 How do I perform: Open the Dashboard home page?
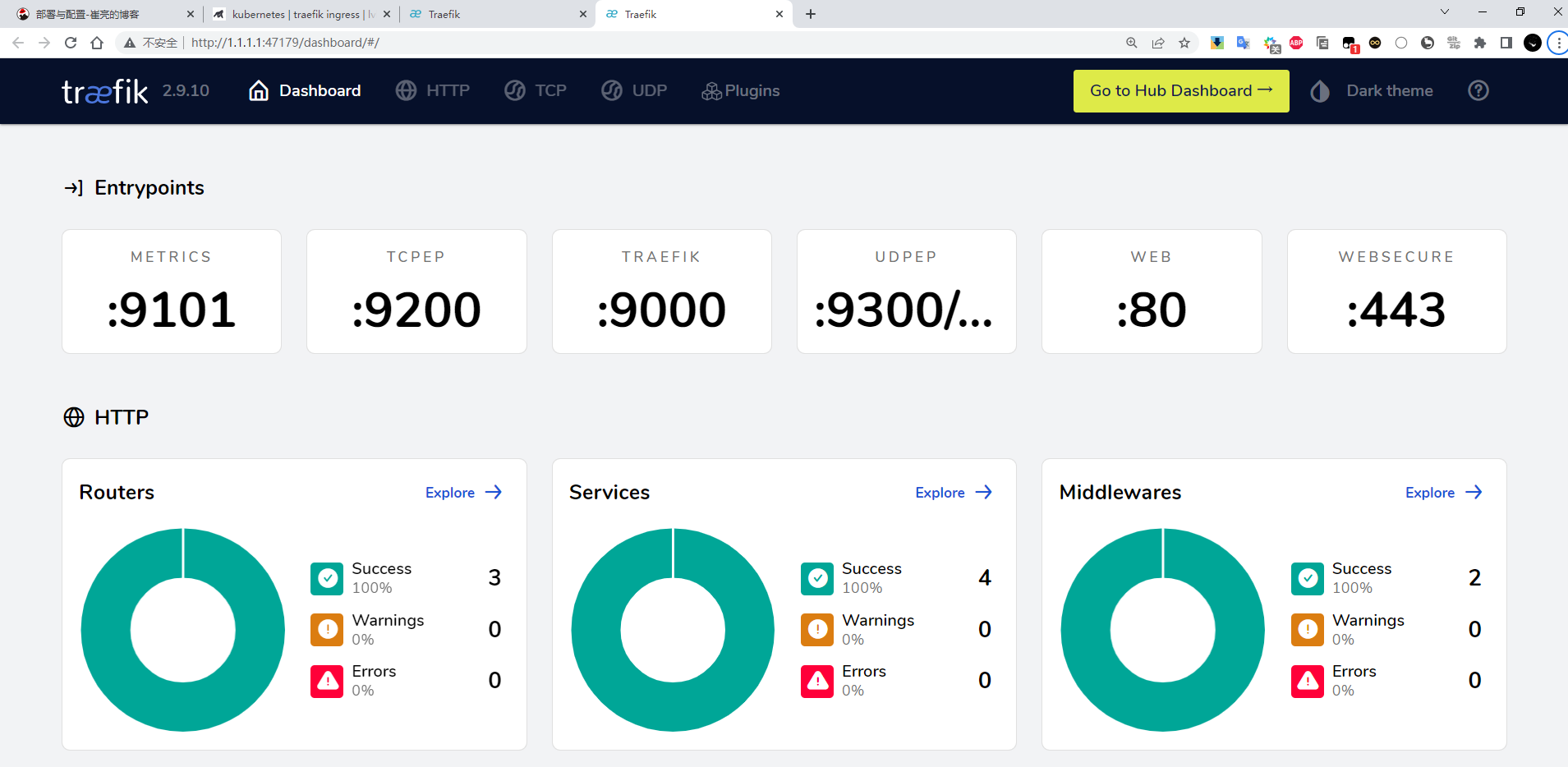tap(305, 90)
